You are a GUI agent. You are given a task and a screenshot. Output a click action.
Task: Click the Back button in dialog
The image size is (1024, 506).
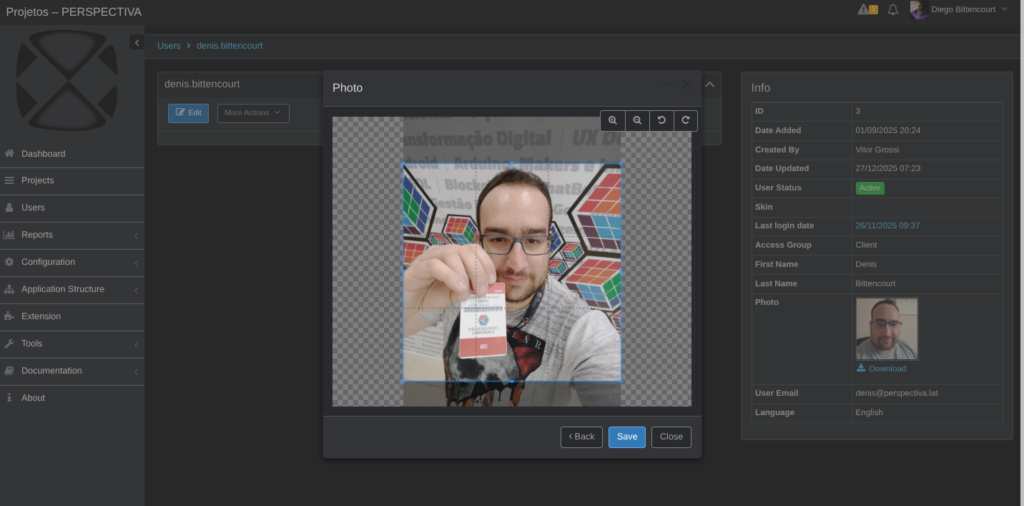click(581, 437)
